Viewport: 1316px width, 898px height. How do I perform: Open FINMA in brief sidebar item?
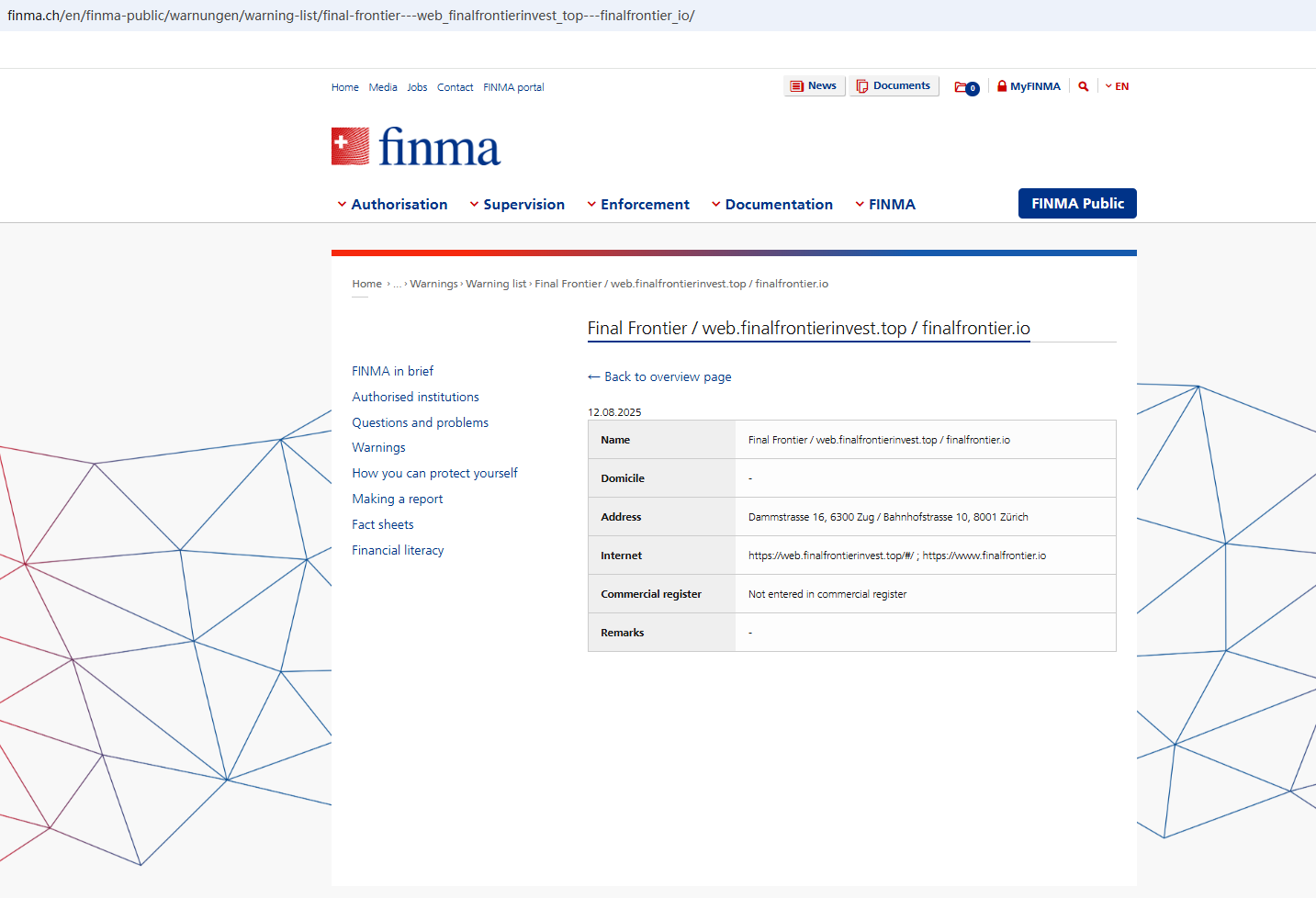point(392,371)
